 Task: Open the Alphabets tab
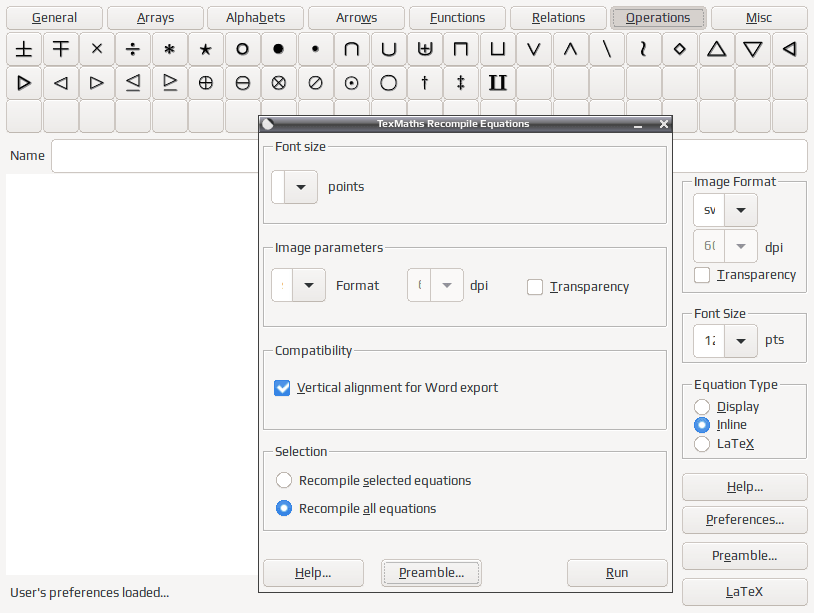(255, 18)
